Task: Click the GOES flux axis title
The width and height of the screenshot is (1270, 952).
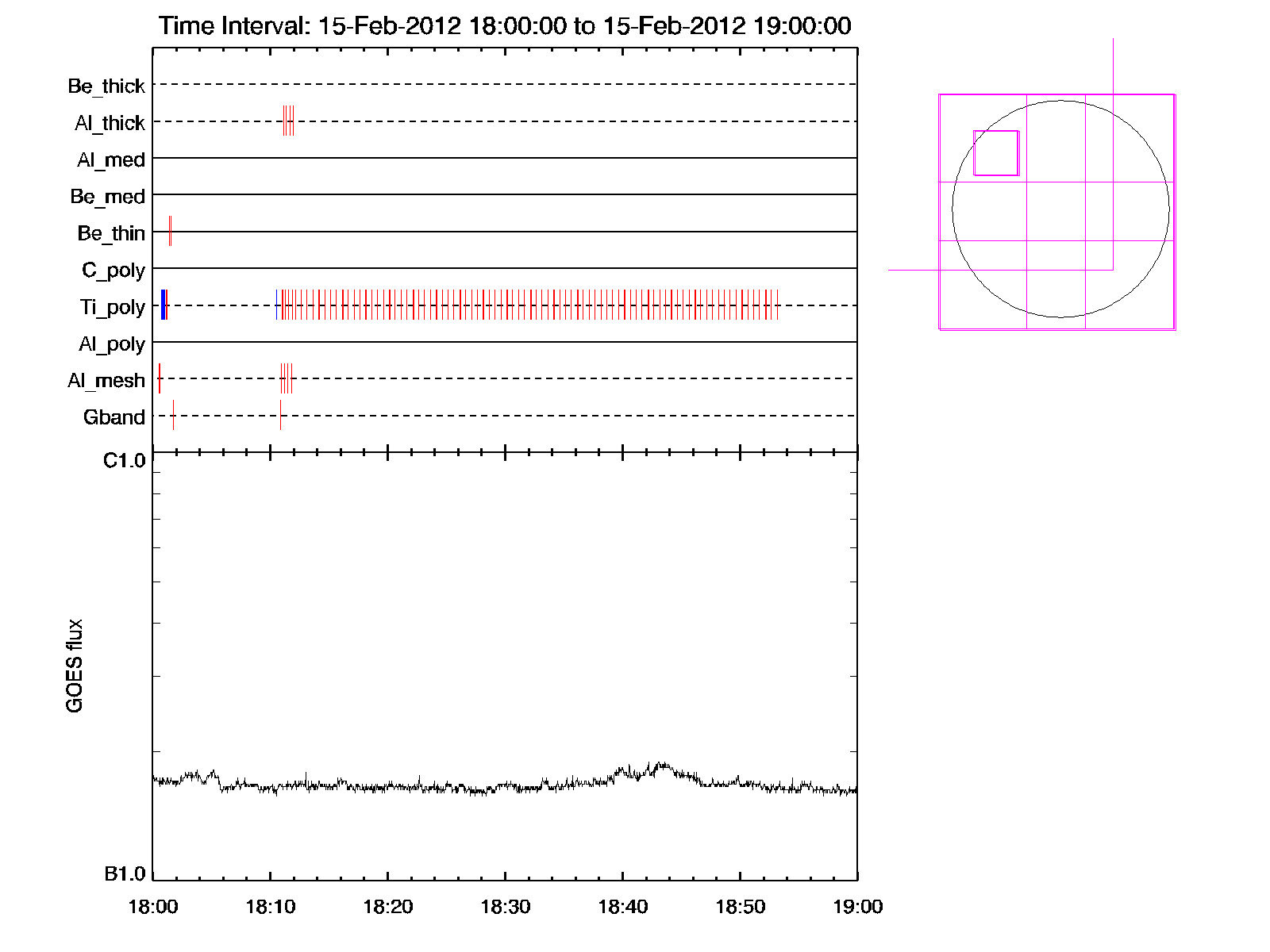Action: click(75, 666)
